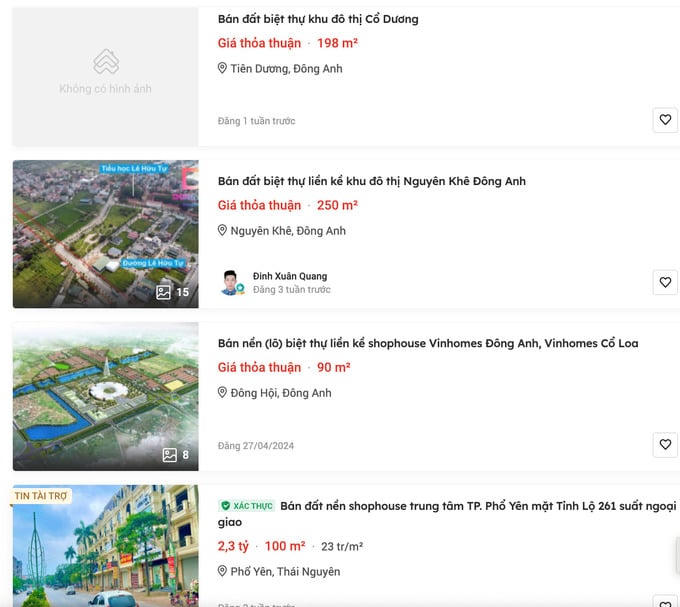Open the listing titled Bán đất biệt thự khu đô thị Cổ Dương

[x=318, y=19]
